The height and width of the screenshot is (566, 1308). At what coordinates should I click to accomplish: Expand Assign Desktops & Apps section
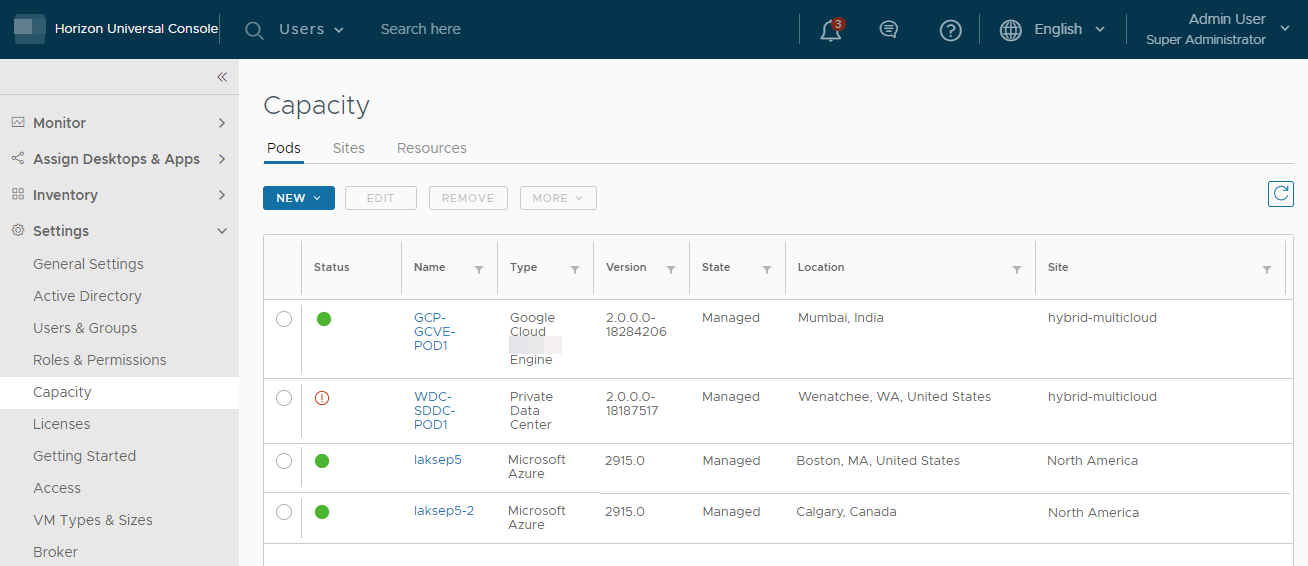click(x=222, y=159)
